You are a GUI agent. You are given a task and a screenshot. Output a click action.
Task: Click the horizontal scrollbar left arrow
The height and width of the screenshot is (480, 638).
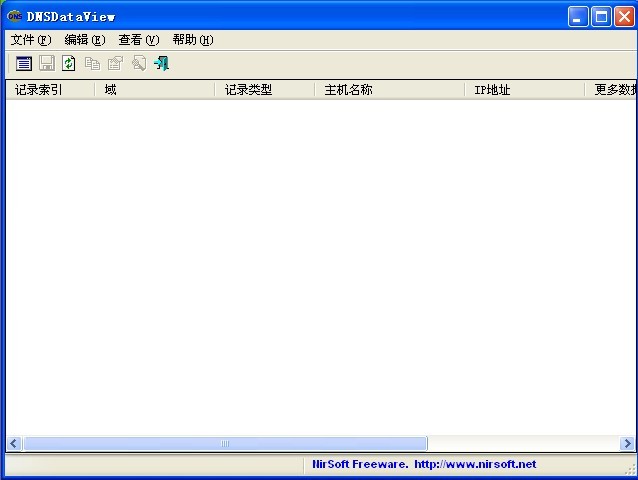tap(14, 443)
